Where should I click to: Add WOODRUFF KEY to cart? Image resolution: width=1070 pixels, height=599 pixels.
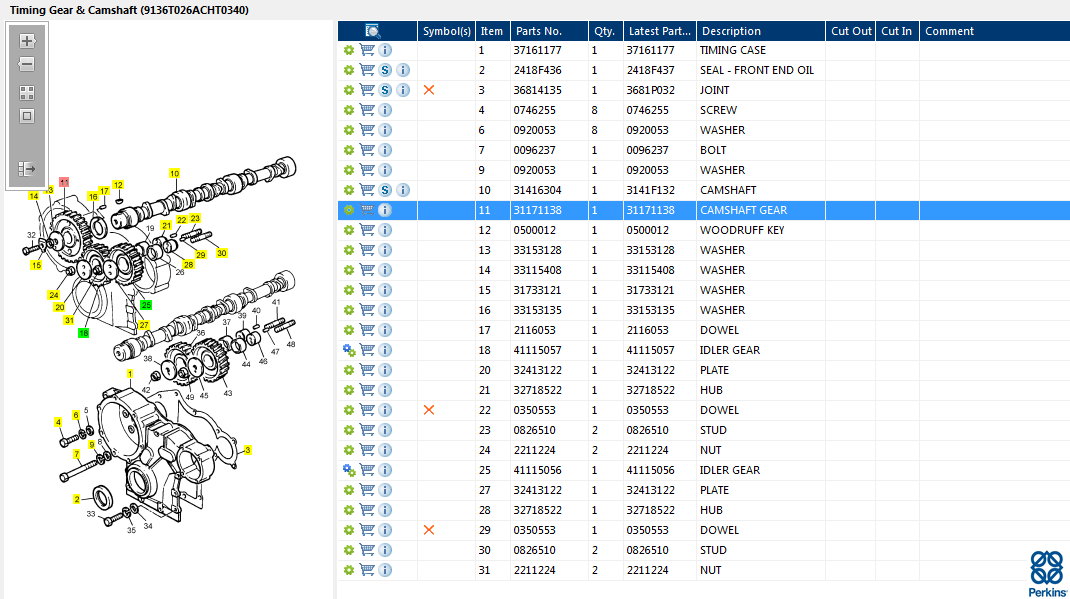[367, 230]
